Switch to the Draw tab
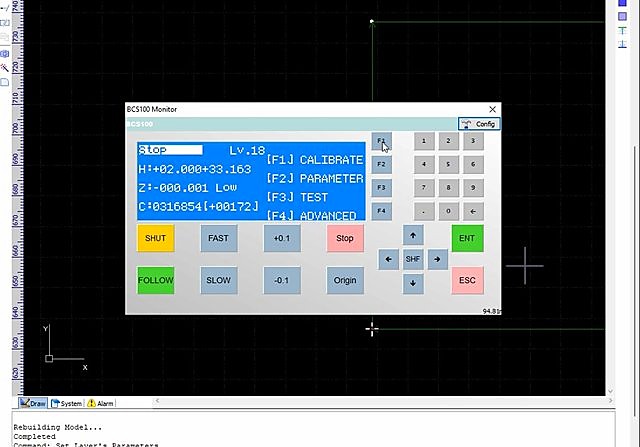The image size is (640, 447). [33, 403]
